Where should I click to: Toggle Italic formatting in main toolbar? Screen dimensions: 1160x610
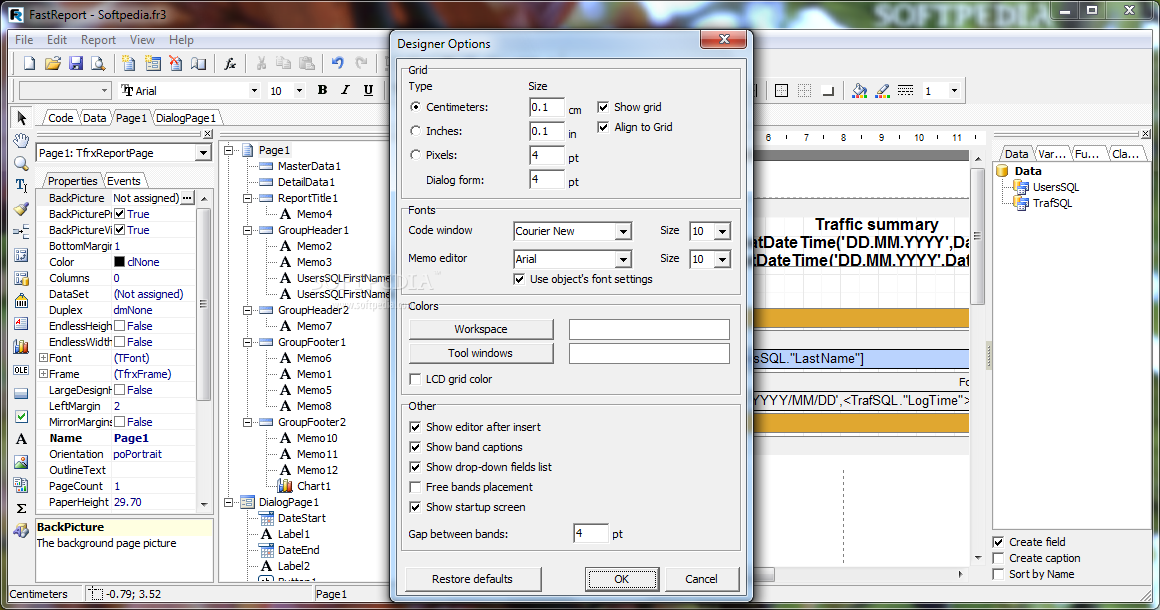[345, 90]
